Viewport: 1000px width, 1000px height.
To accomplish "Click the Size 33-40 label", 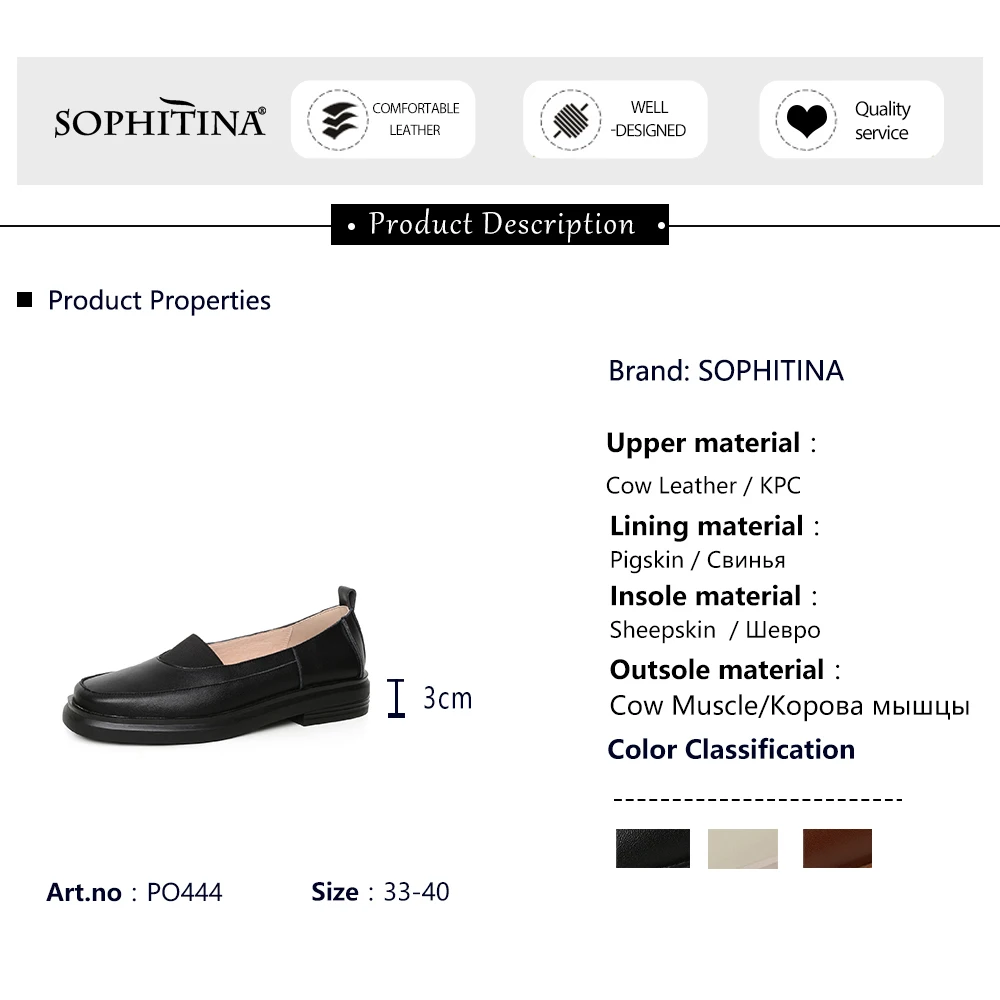I will pyautogui.click(x=380, y=892).
